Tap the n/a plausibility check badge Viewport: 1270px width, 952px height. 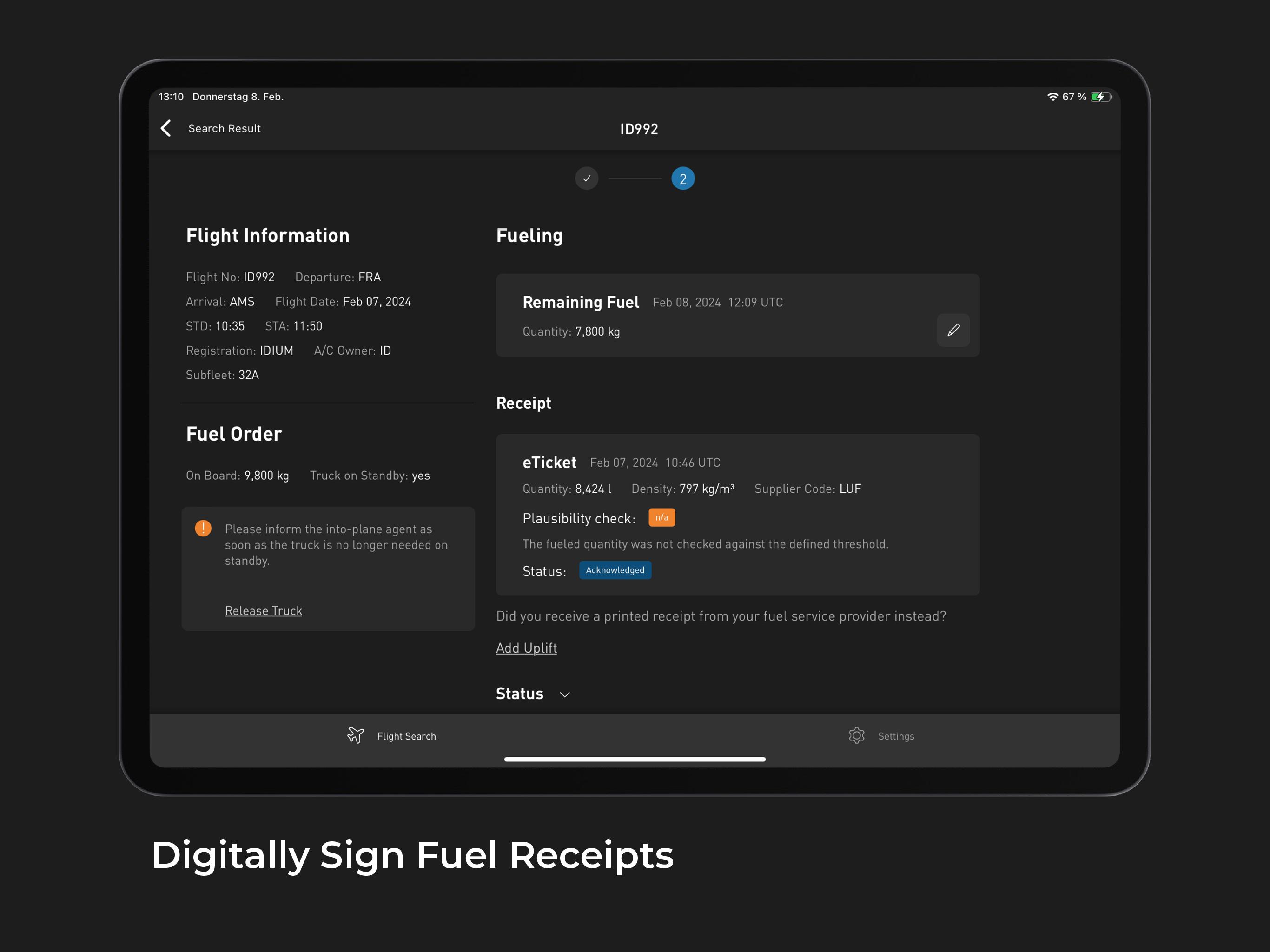tap(661, 517)
